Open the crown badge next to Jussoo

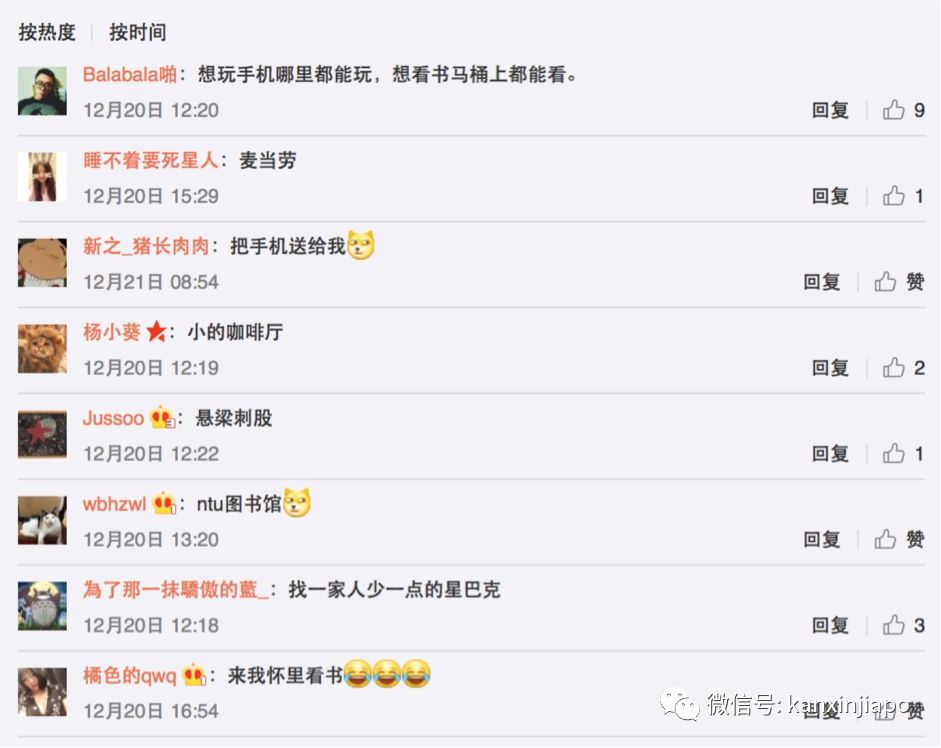[x=162, y=417]
